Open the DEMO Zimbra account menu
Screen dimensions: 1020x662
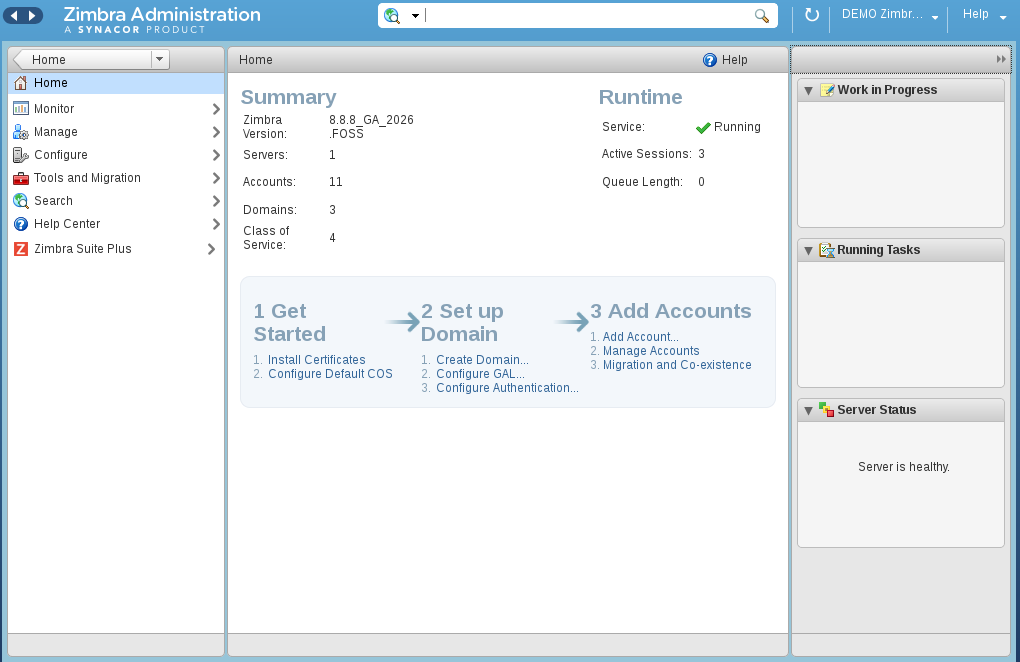[890, 14]
